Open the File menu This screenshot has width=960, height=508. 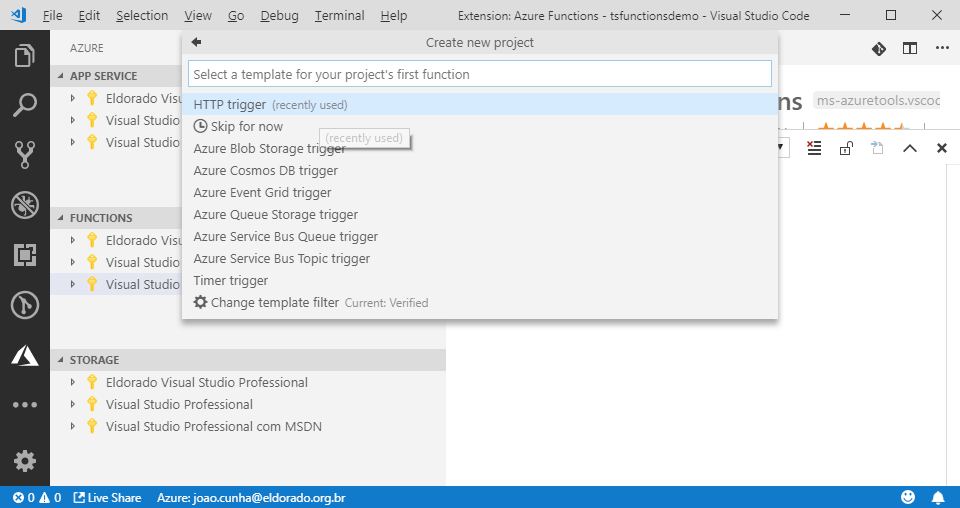click(52, 15)
